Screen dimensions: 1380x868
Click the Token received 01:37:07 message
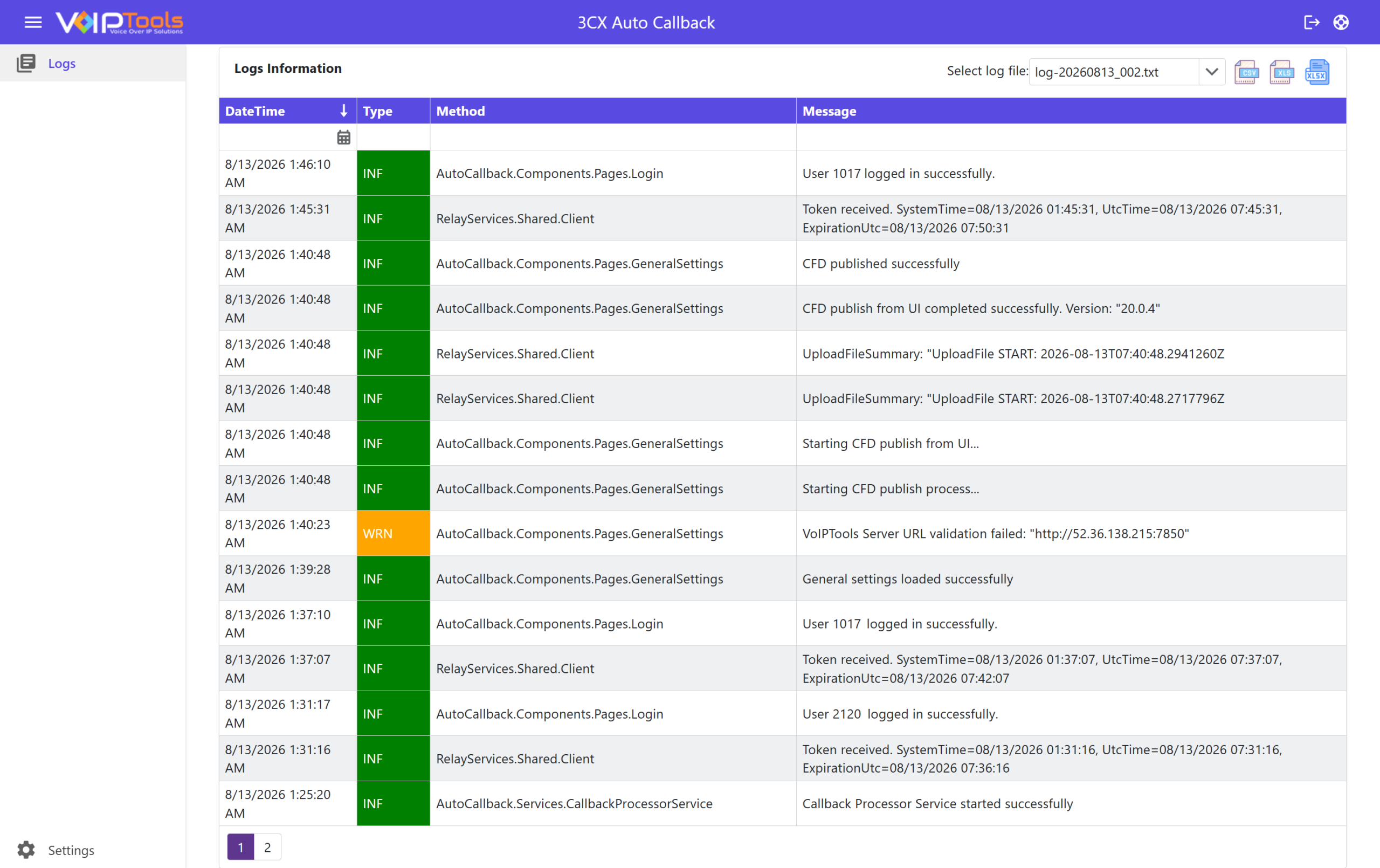click(1042, 669)
